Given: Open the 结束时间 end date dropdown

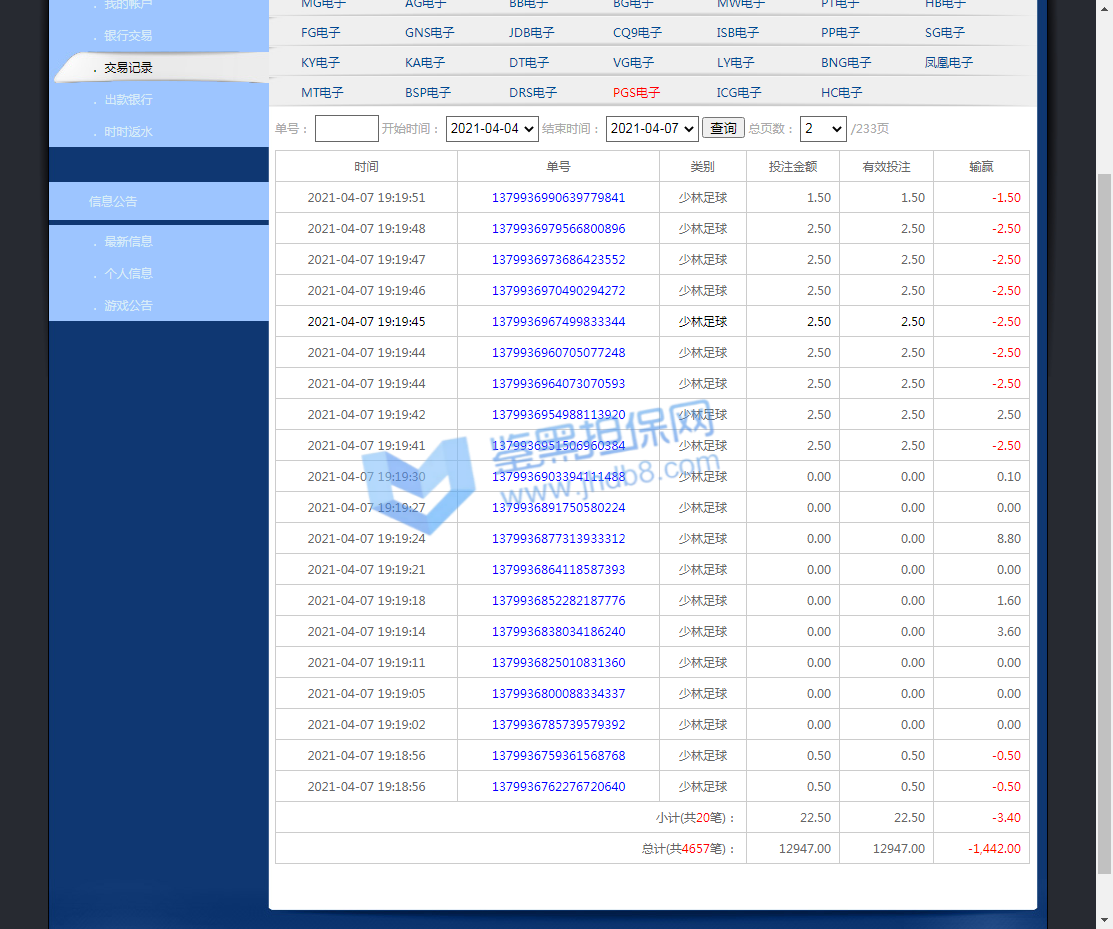Looking at the screenshot, I should click(x=651, y=129).
